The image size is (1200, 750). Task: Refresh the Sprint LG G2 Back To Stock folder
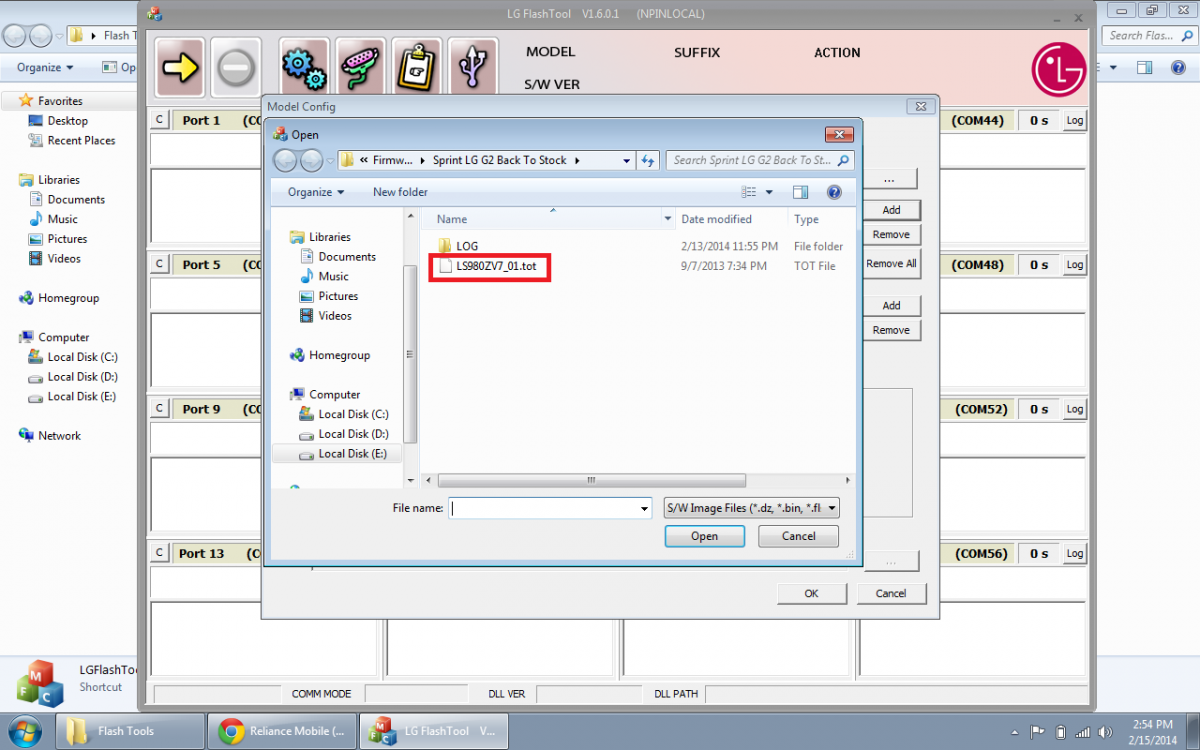[648, 160]
